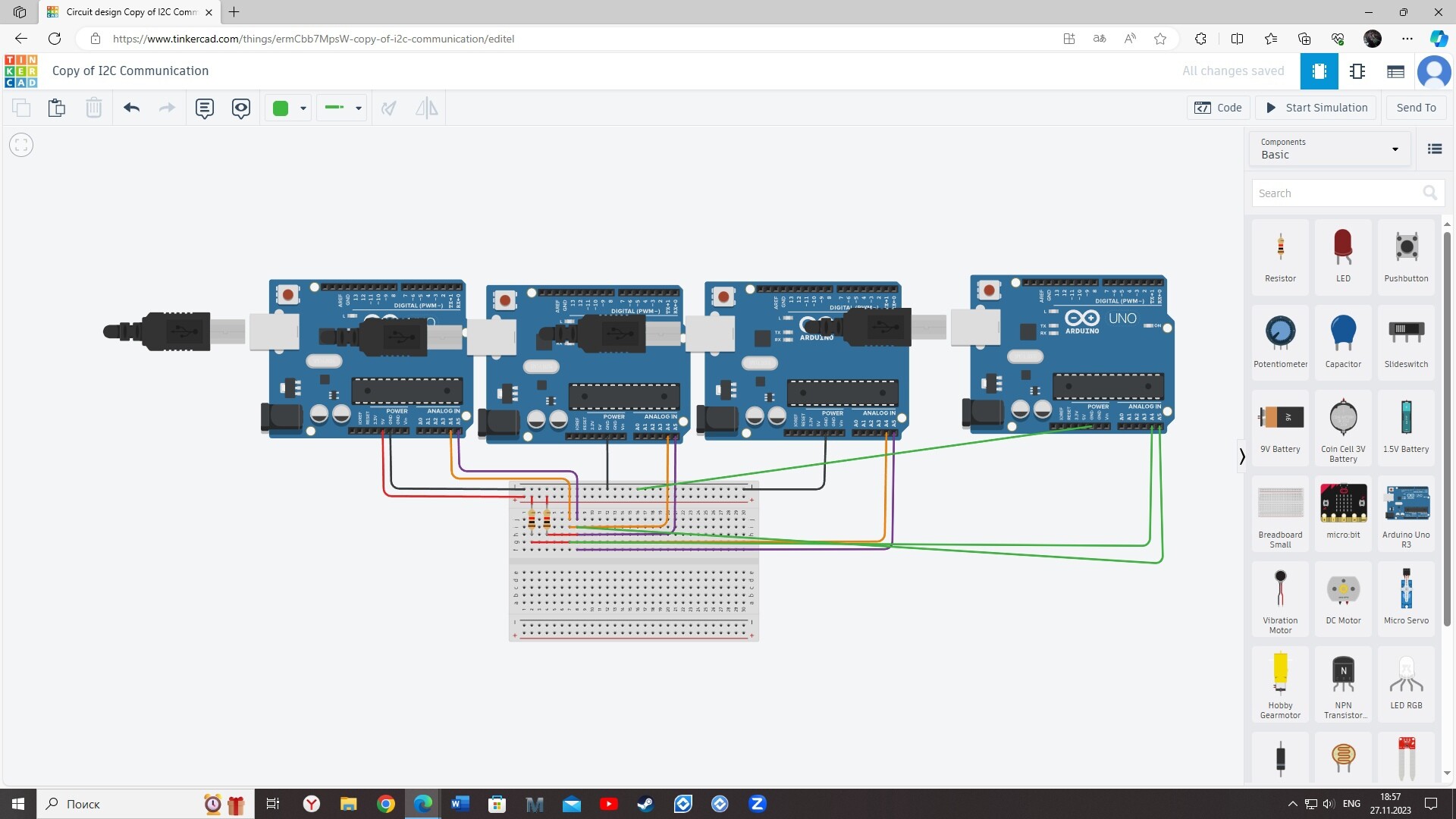1456x819 pixels.
Task: Toggle components list view
Action: click(x=1435, y=149)
